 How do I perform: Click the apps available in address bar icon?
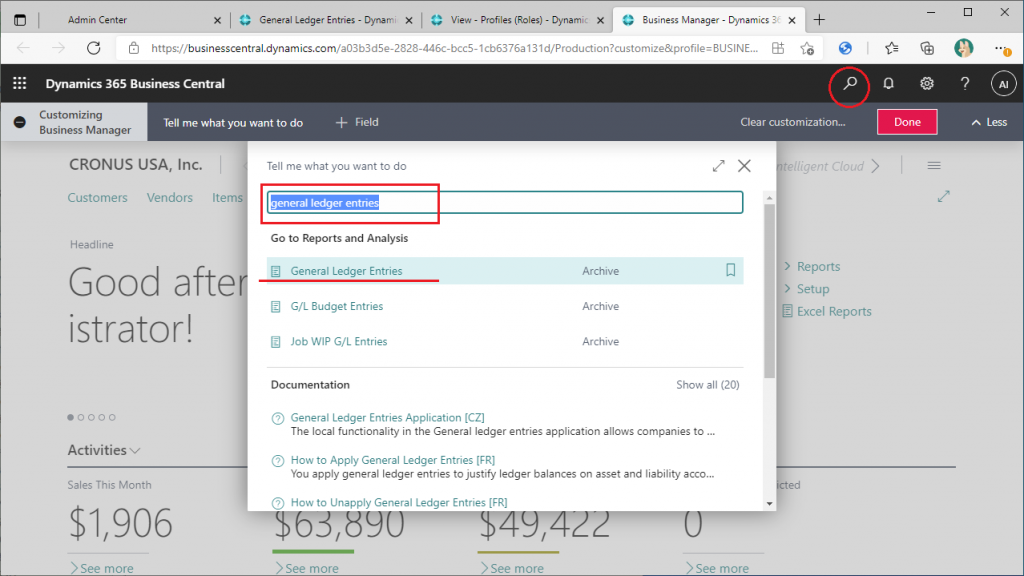coord(778,48)
